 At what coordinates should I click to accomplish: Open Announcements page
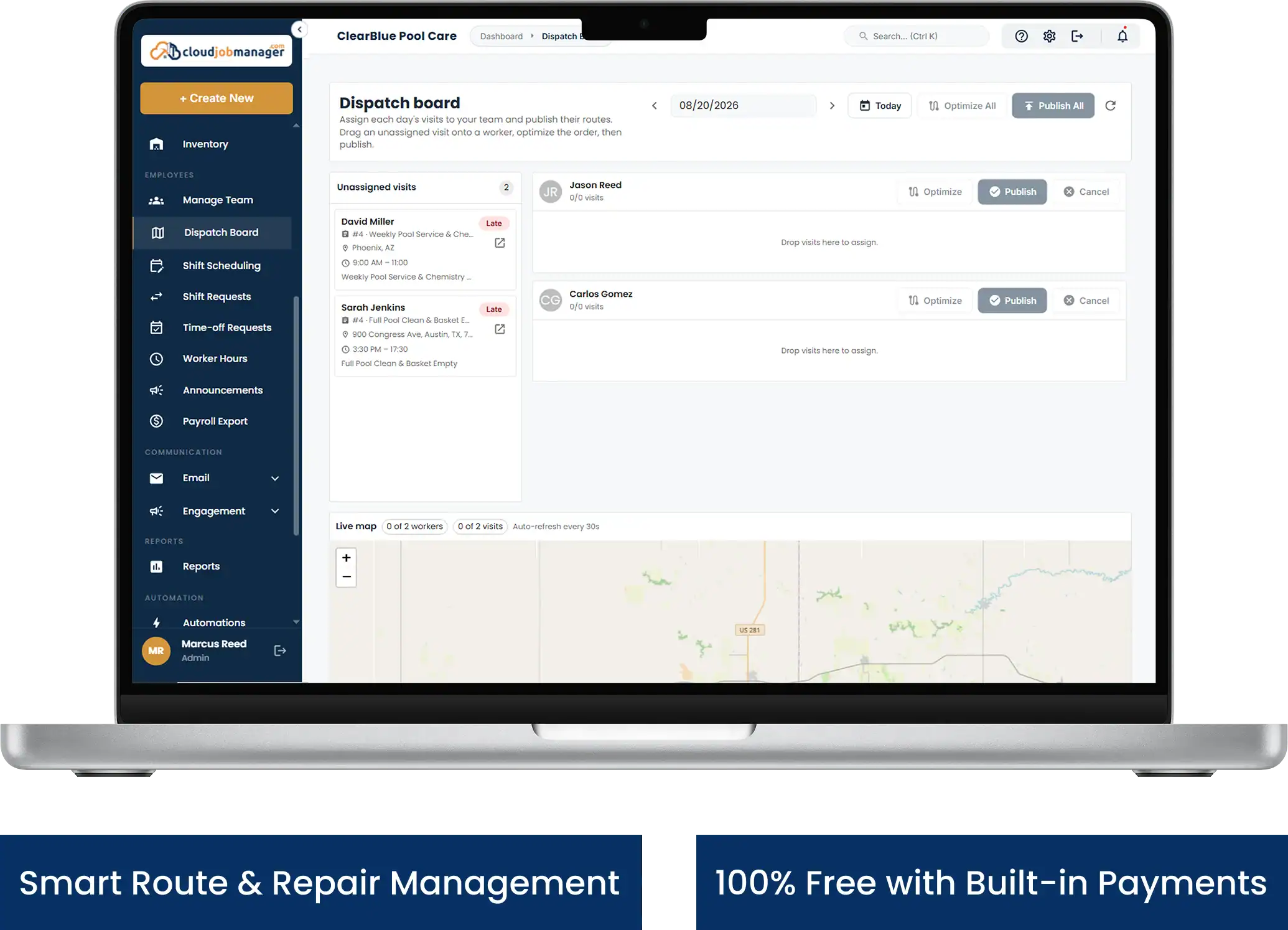(x=213, y=390)
